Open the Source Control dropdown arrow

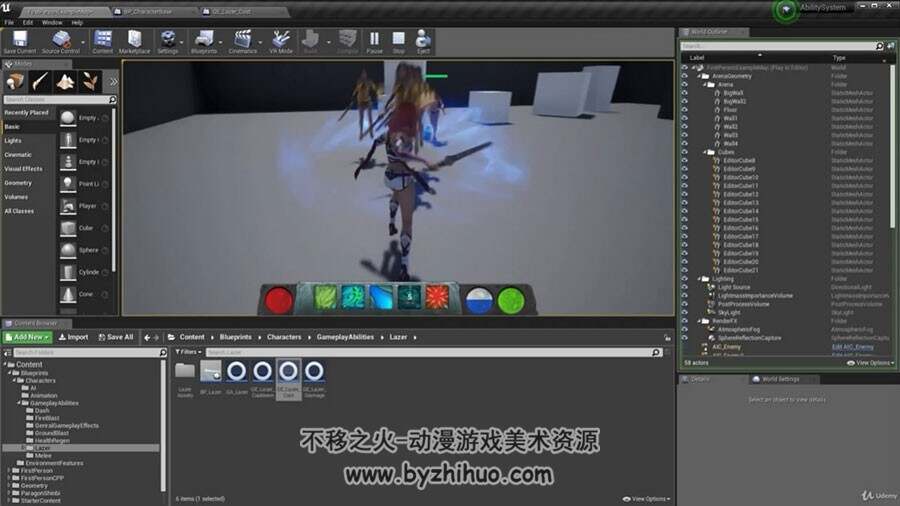(83, 42)
